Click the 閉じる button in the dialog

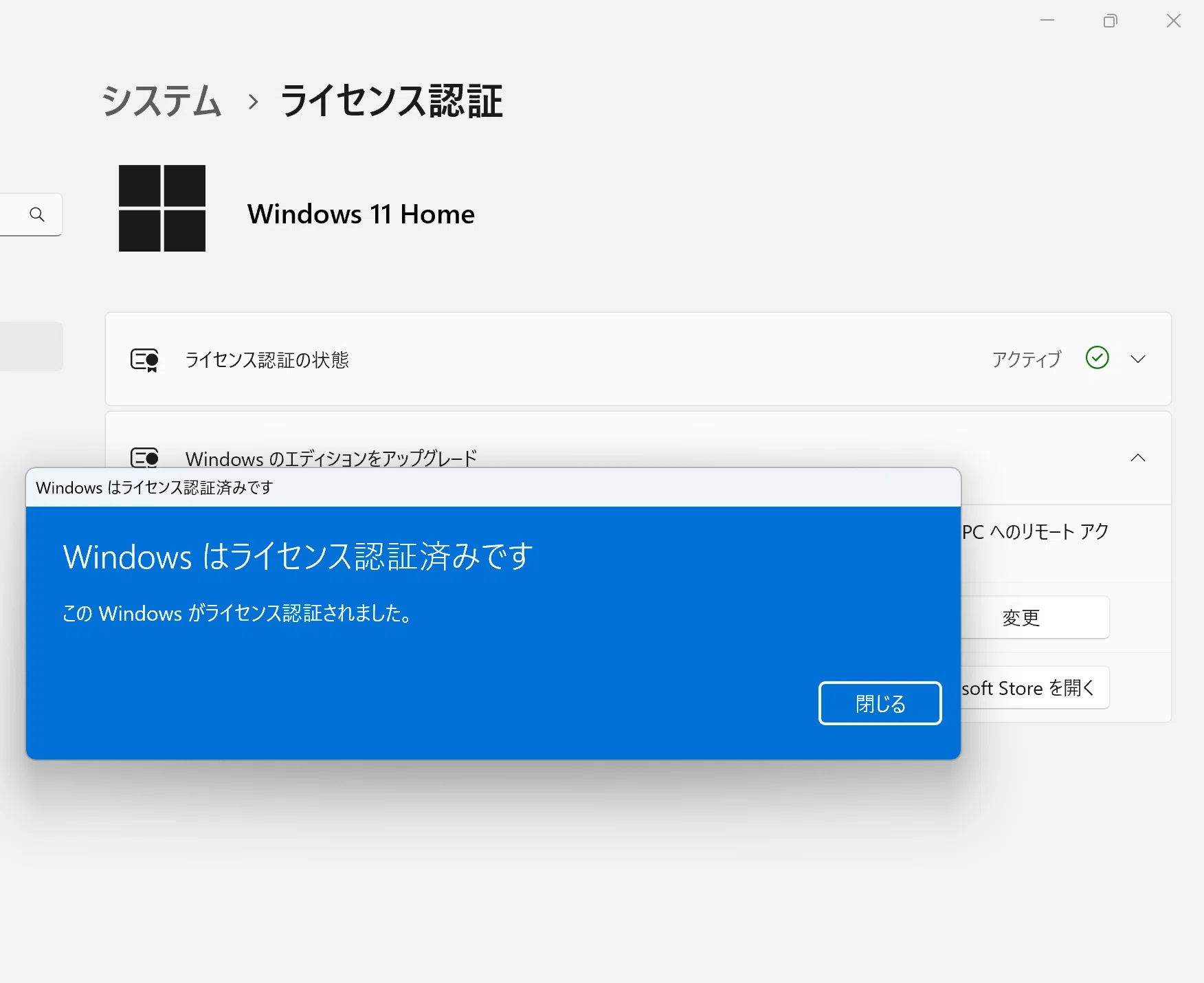click(880, 703)
